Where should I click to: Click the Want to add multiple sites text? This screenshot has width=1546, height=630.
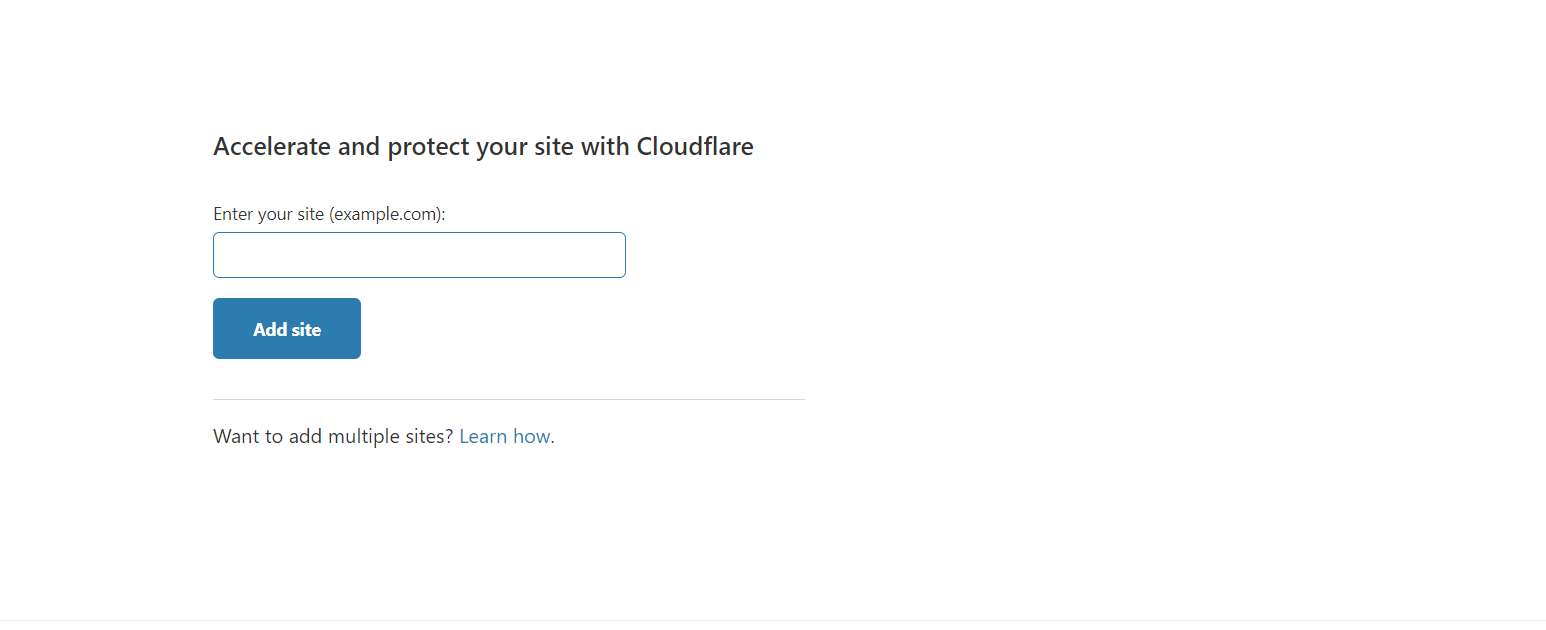tap(333, 437)
